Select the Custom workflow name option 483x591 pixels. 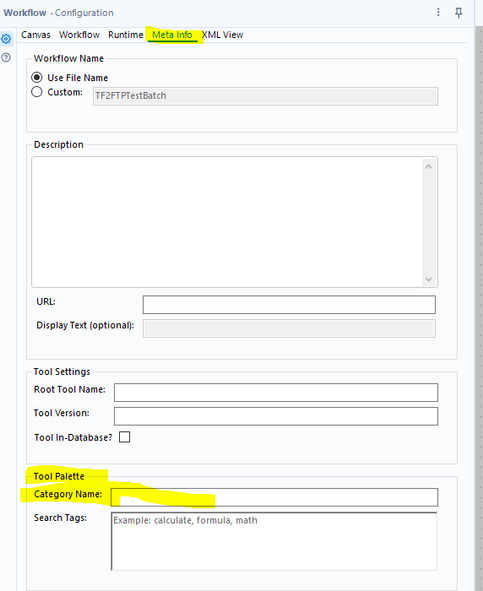(37, 92)
